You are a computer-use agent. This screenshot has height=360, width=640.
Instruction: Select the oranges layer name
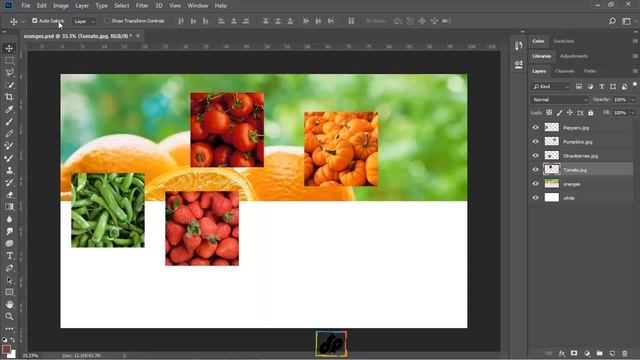(x=571, y=184)
